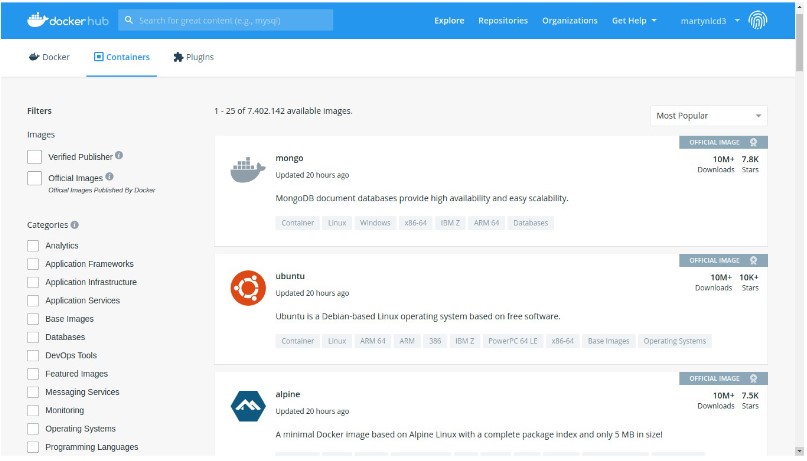
Task: Select the Databases checkbox
Action: pyautogui.click(x=33, y=337)
